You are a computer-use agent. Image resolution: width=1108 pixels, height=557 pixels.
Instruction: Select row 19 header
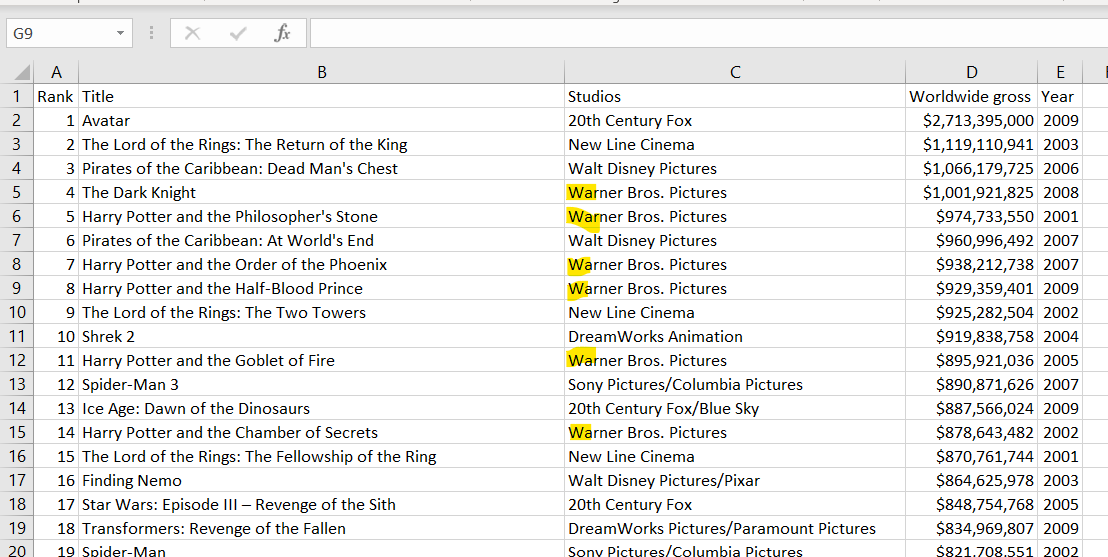pos(17,529)
